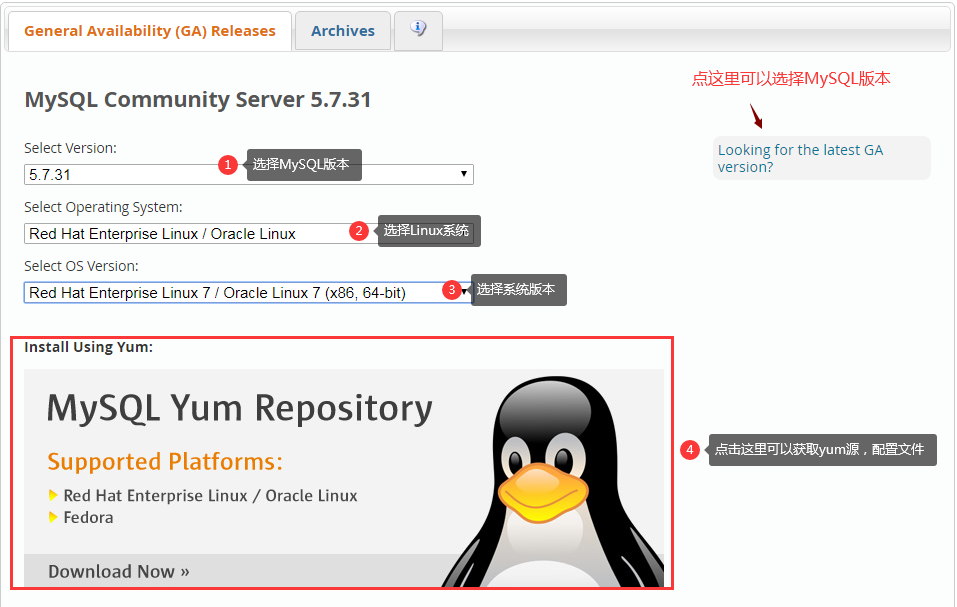Click the 'Select OS Version:' label

81,266
